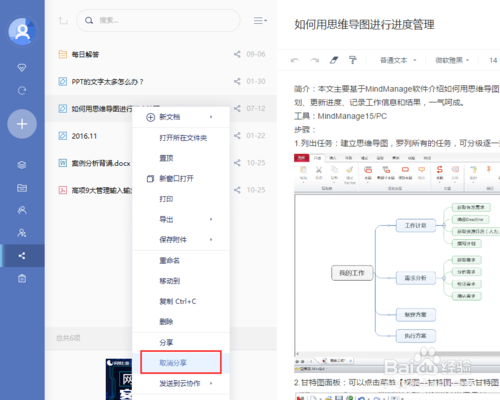
Task: Click share icon on 每日解答 row
Action: pyautogui.click(x=237, y=54)
